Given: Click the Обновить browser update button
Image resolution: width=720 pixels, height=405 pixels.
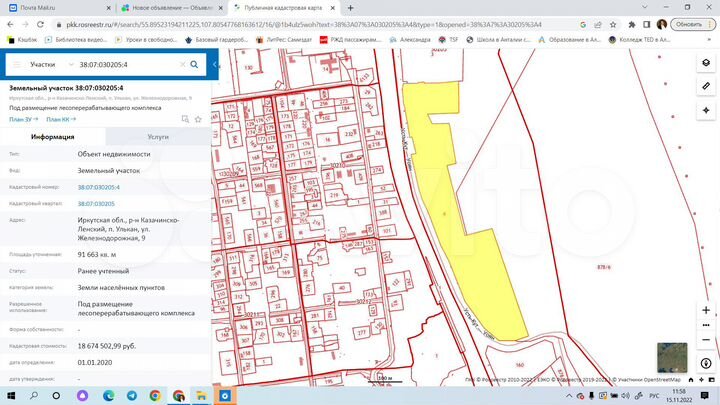Looking at the screenshot, I should tap(687, 23).
